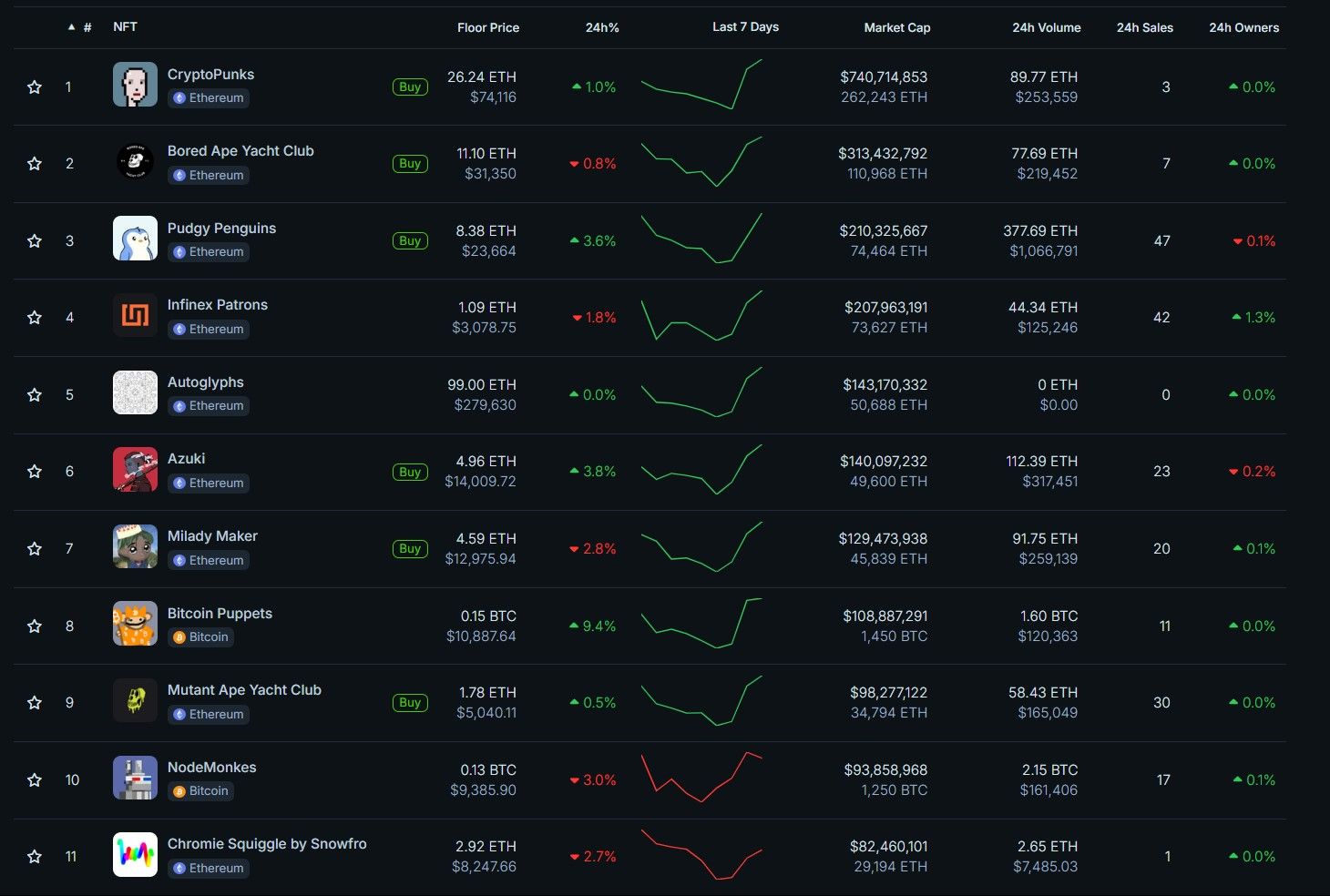Click the 24h Sales column header
The height and width of the screenshot is (896, 1330).
tap(1144, 27)
